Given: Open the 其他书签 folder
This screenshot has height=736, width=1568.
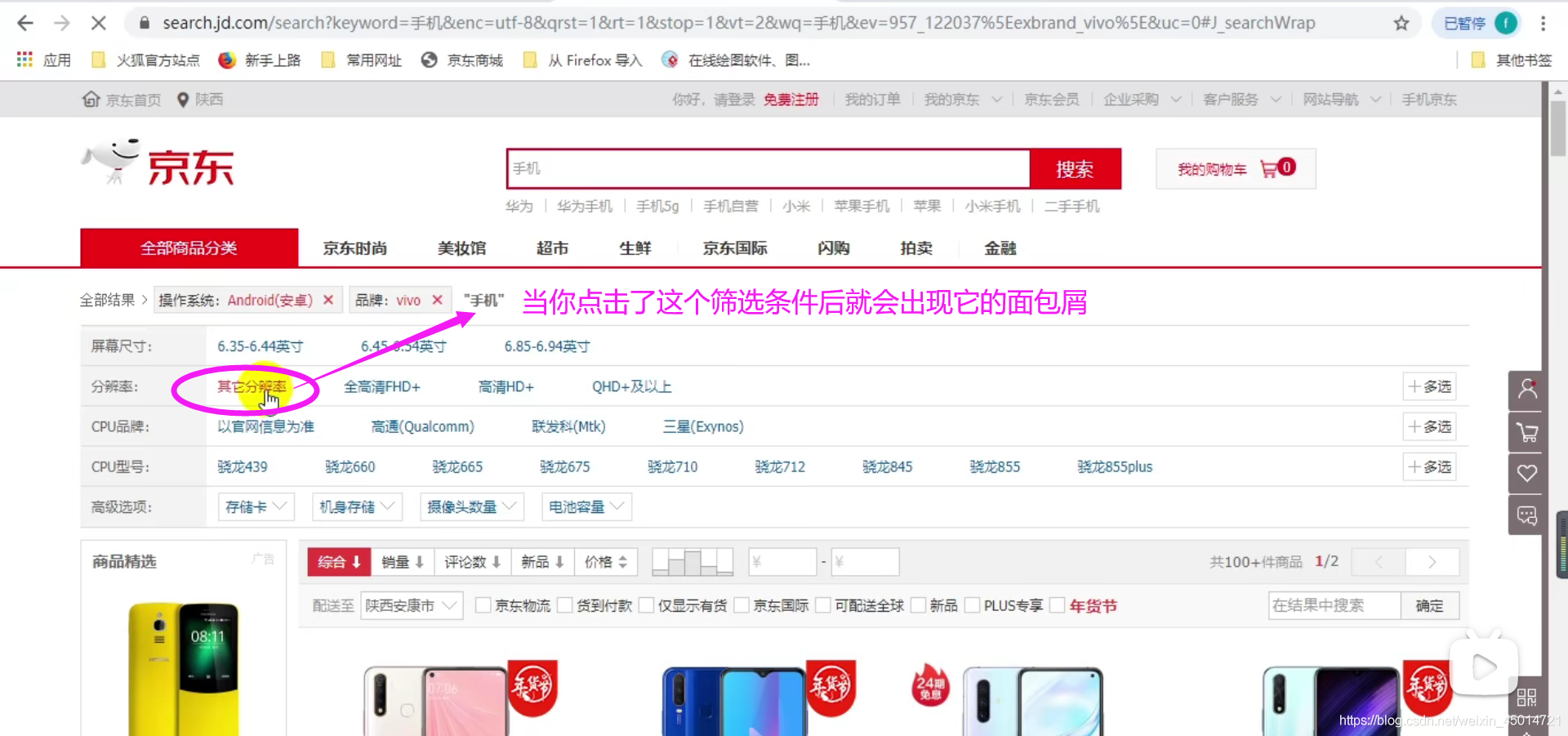Looking at the screenshot, I should point(1512,60).
